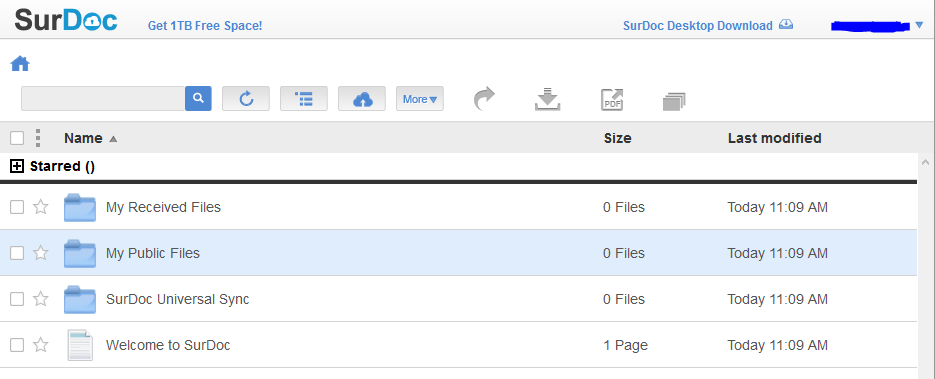This screenshot has width=935, height=379.
Task: Check the My Received Files checkbox
Action: click(17, 207)
